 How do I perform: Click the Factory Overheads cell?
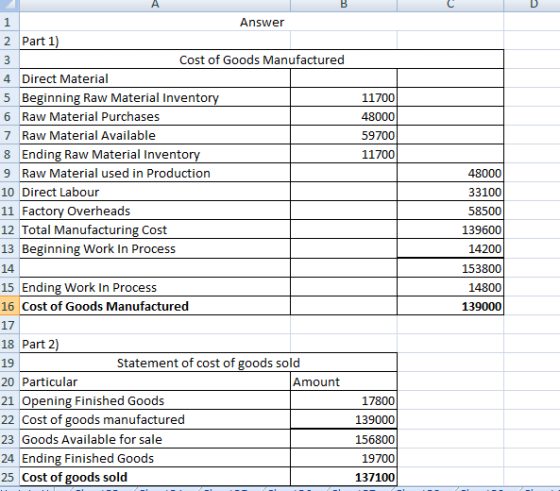[x=155, y=211]
